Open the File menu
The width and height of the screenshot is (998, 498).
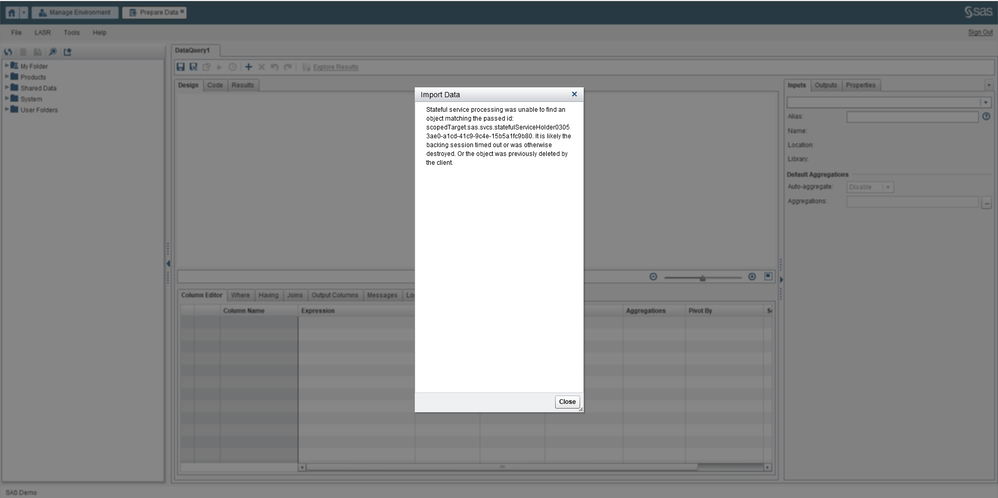pos(17,32)
